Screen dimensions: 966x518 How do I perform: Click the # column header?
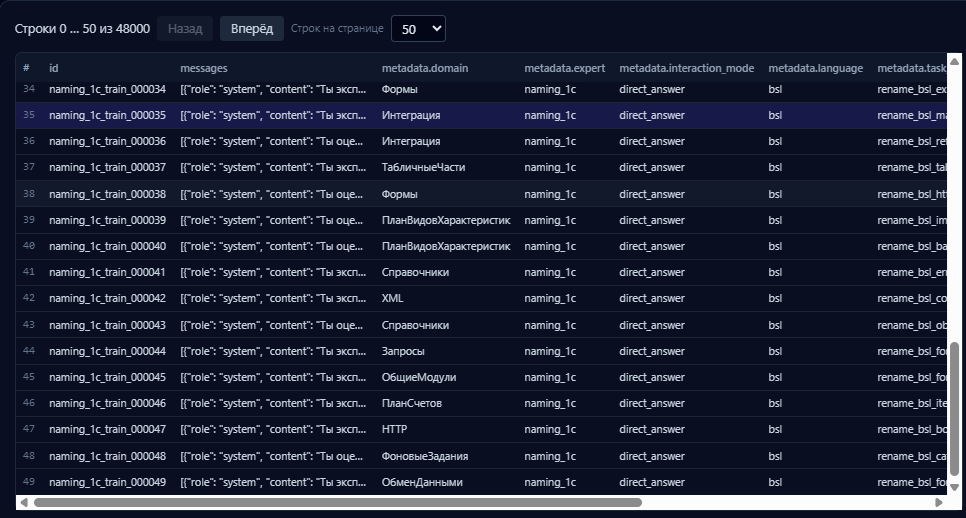point(26,68)
